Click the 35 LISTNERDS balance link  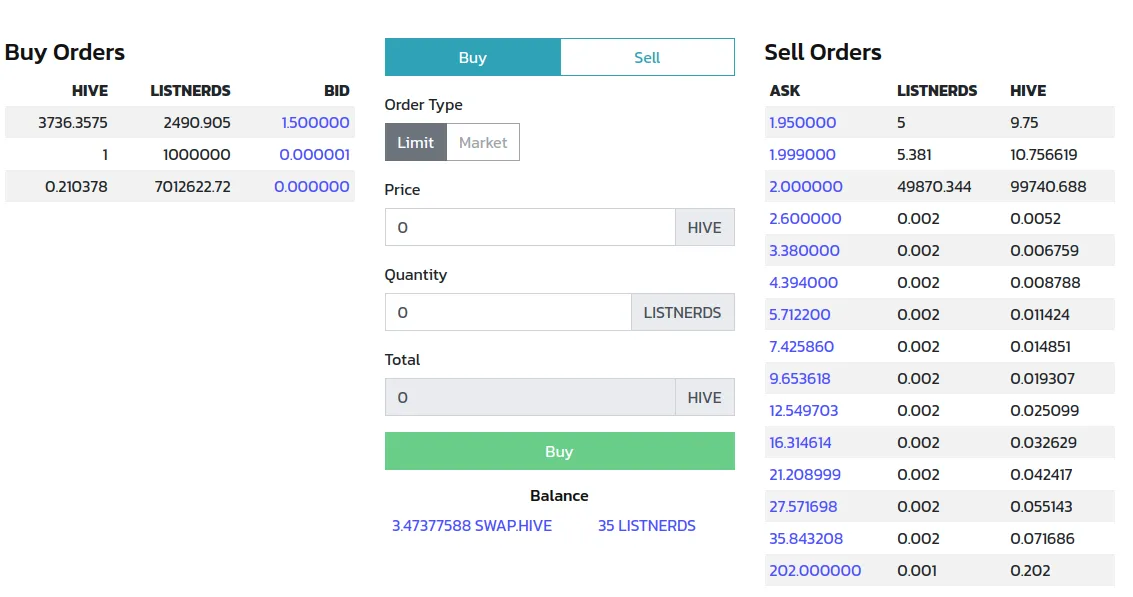coord(646,525)
